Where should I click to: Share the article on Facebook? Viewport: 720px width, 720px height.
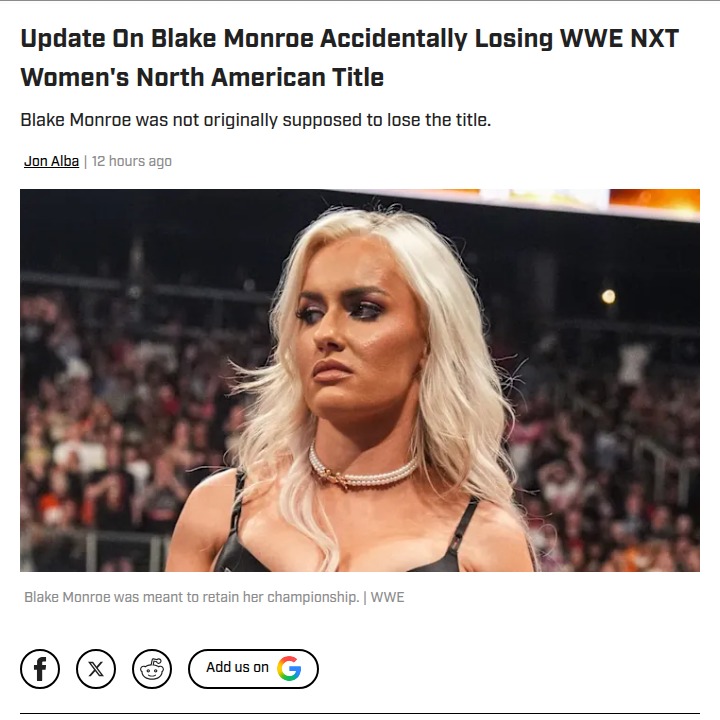pos(40,669)
